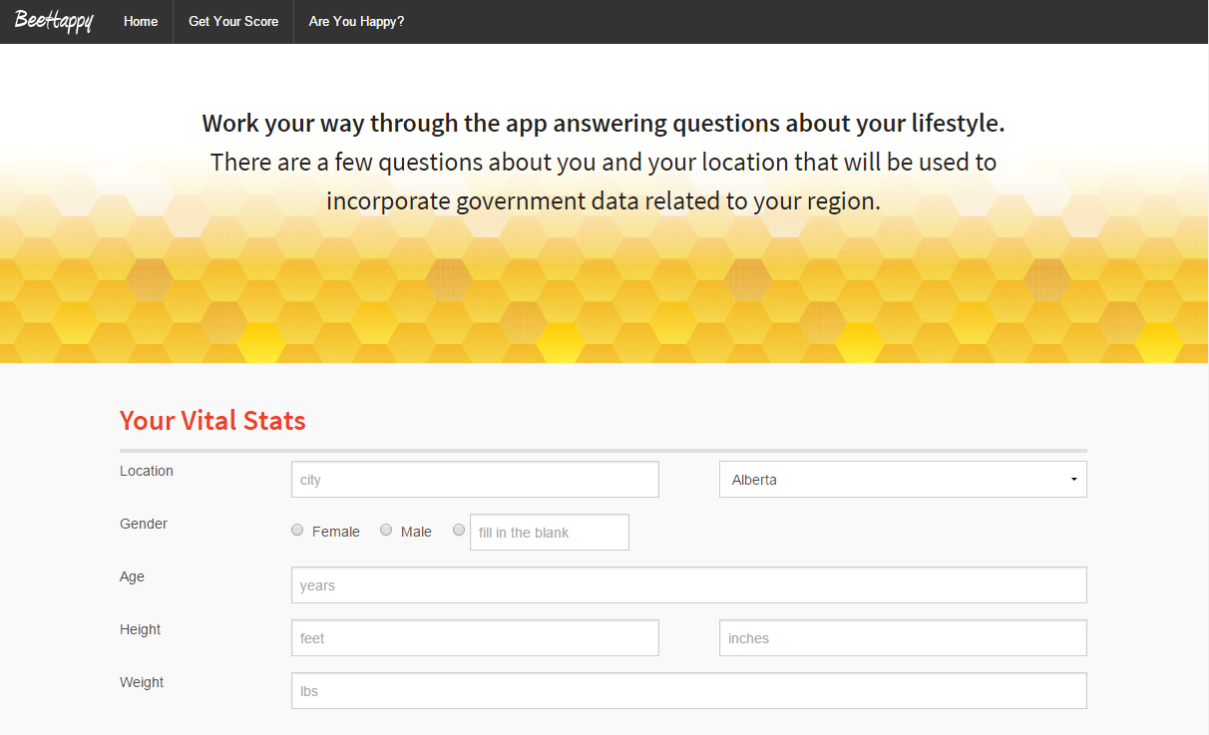
Task: Go to the Get Your Score page
Action: click(x=233, y=21)
